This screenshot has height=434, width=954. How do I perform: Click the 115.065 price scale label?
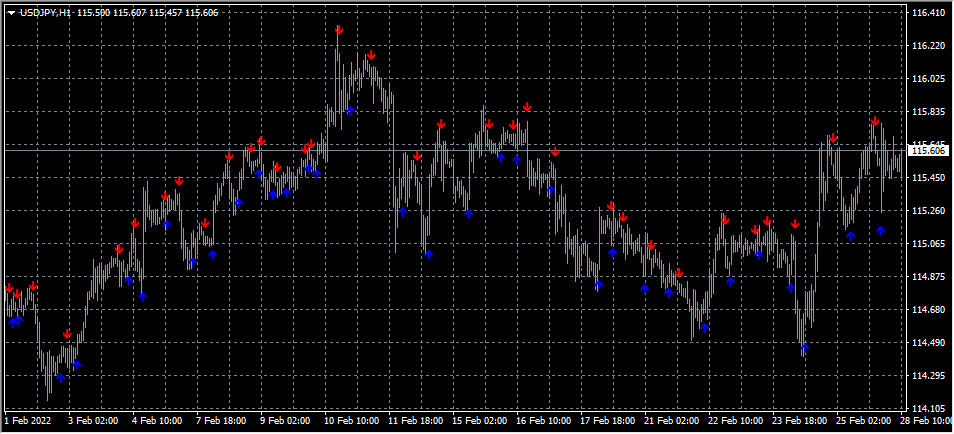pos(928,243)
